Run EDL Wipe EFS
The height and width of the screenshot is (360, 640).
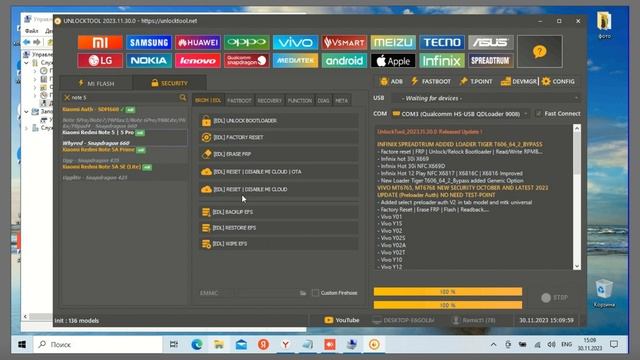coord(279,244)
